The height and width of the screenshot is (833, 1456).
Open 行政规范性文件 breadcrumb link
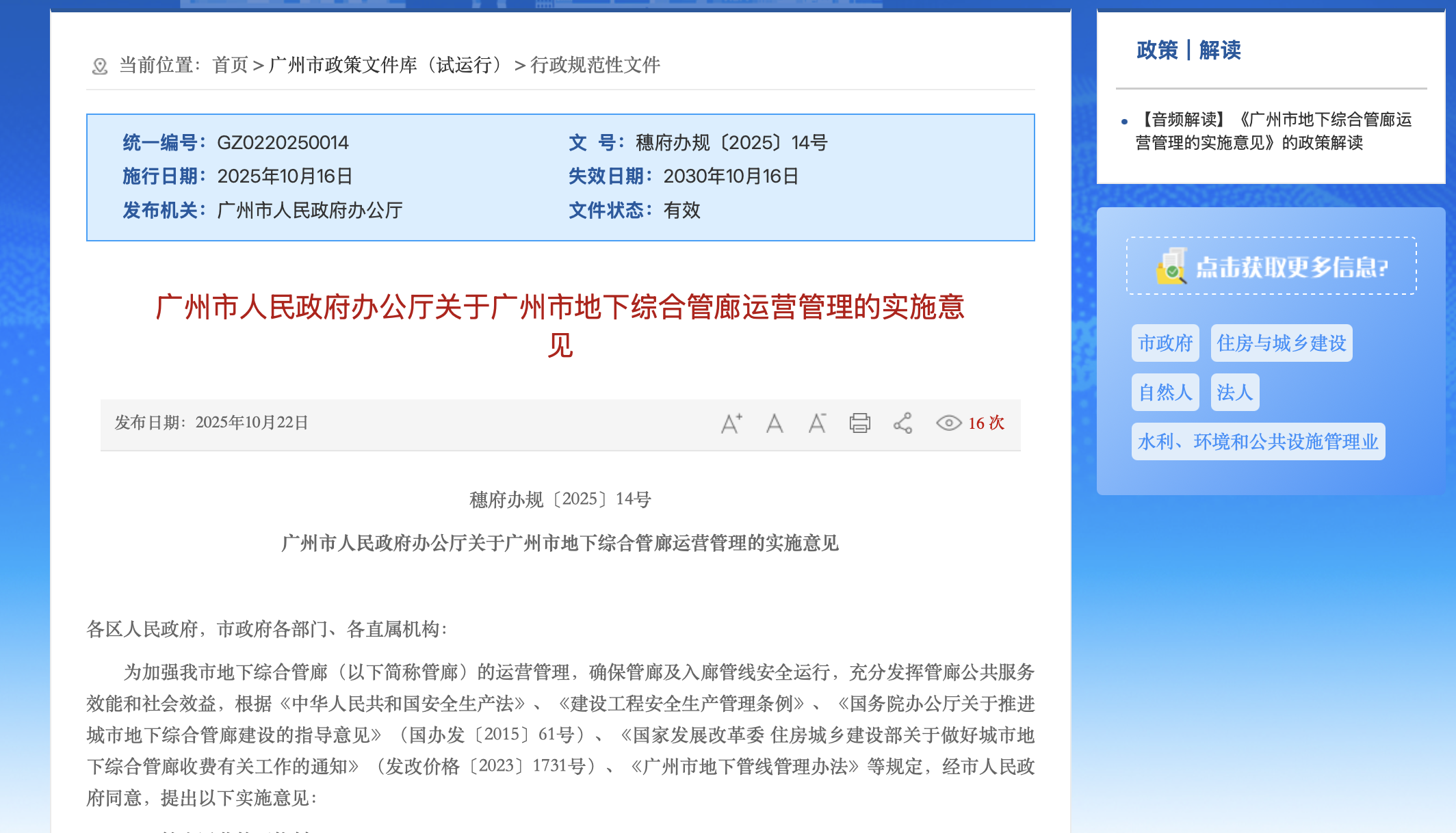(x=595, y=65)
